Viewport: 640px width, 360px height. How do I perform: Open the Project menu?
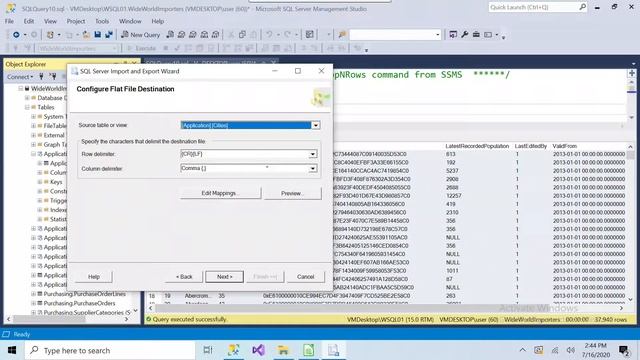[x=76, y=21]
